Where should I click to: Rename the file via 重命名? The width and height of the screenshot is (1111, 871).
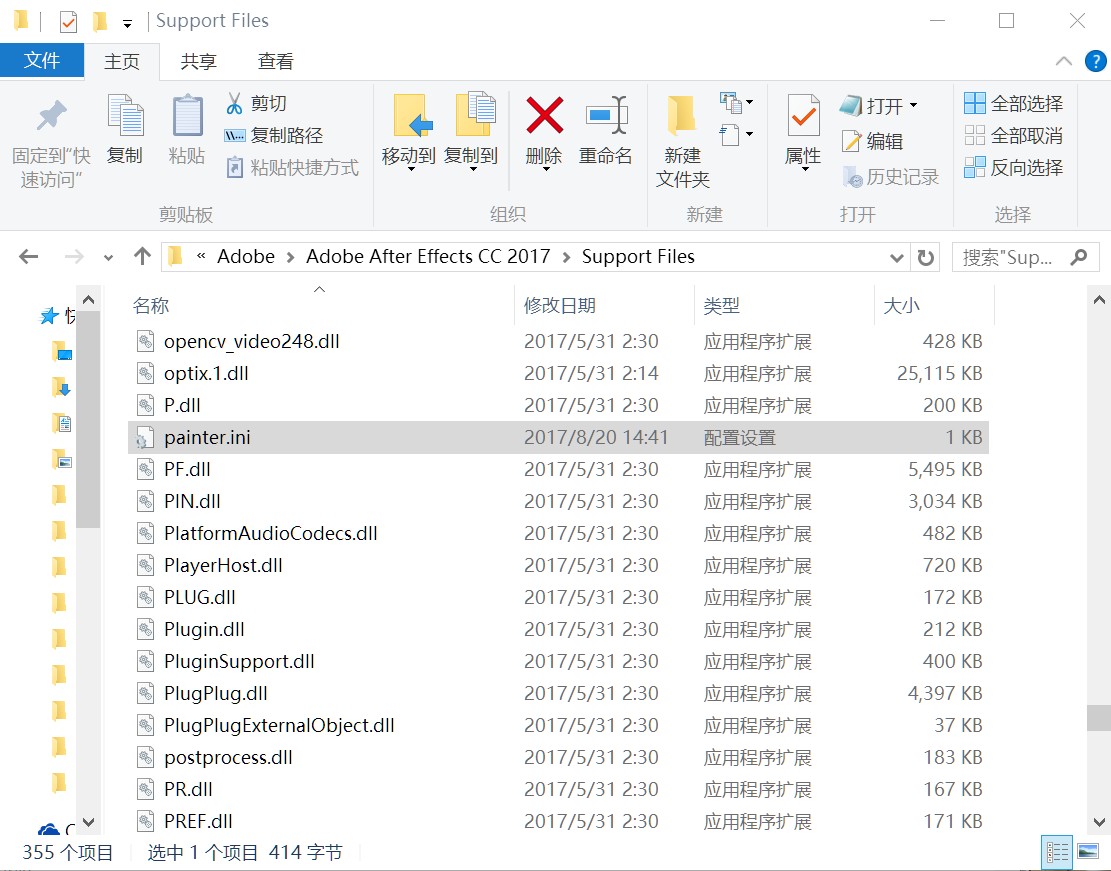(606, 131)
